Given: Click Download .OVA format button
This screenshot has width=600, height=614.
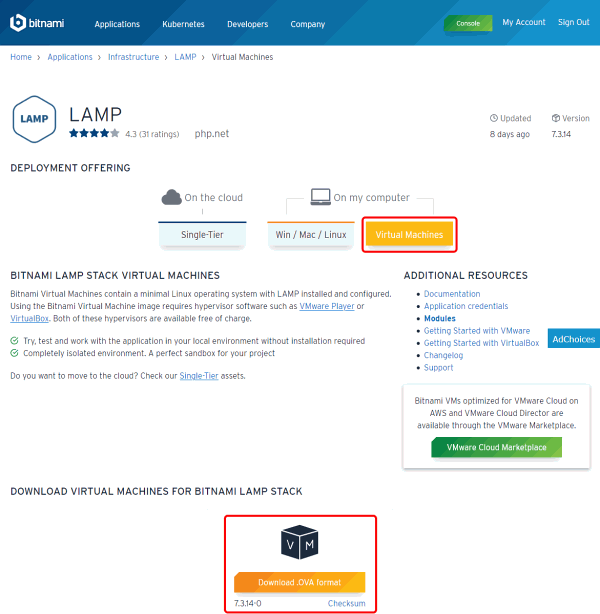Looking at the screenshot, I should (x=300, y=582).
